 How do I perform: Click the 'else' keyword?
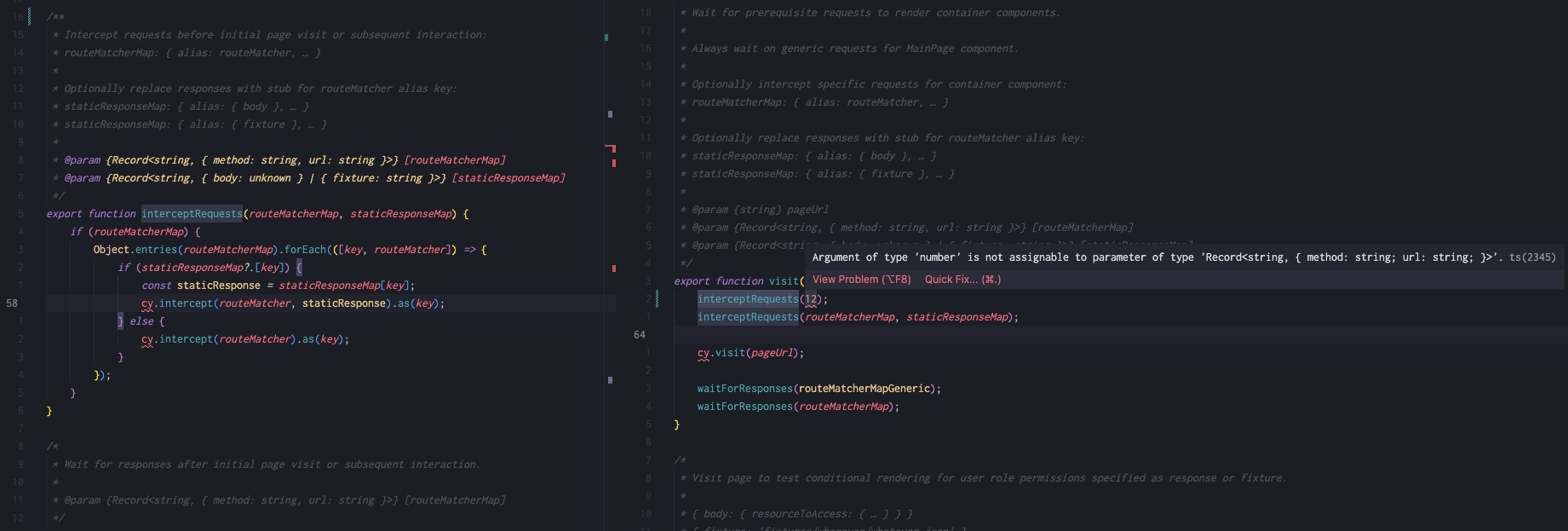pos(141,321)
